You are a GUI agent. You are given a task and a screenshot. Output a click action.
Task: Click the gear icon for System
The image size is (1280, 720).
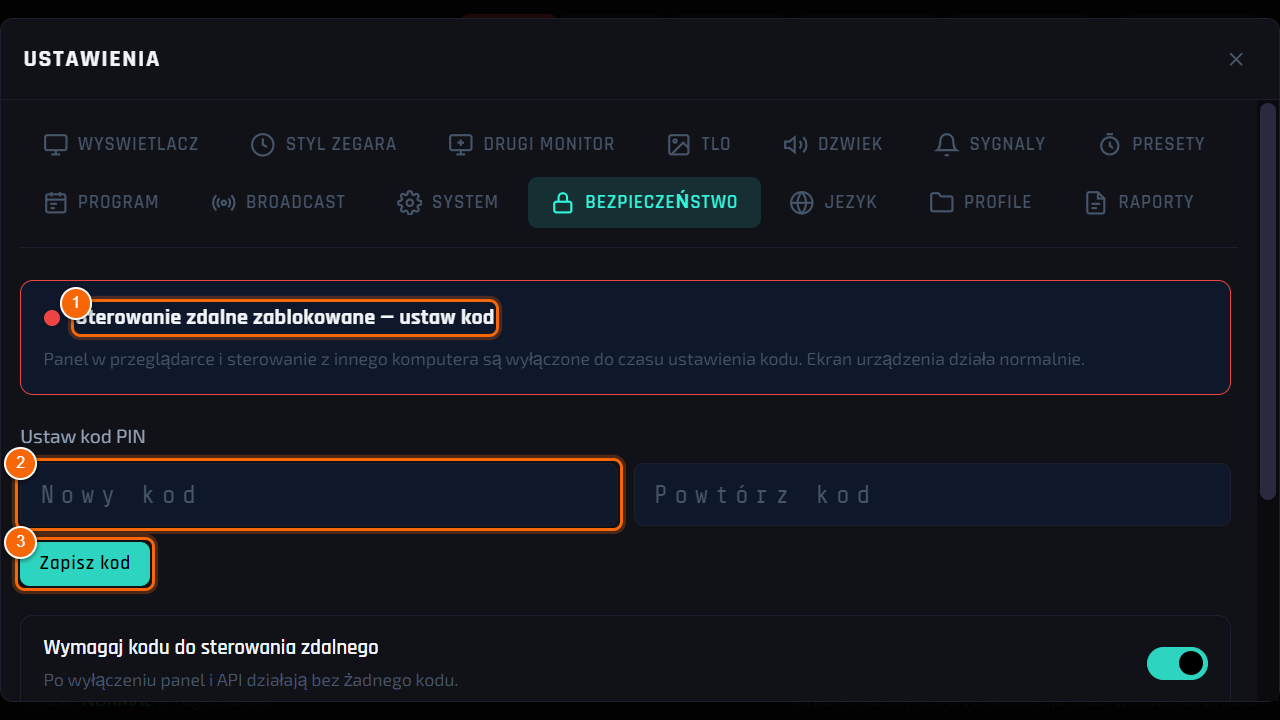tap(409, 202)
